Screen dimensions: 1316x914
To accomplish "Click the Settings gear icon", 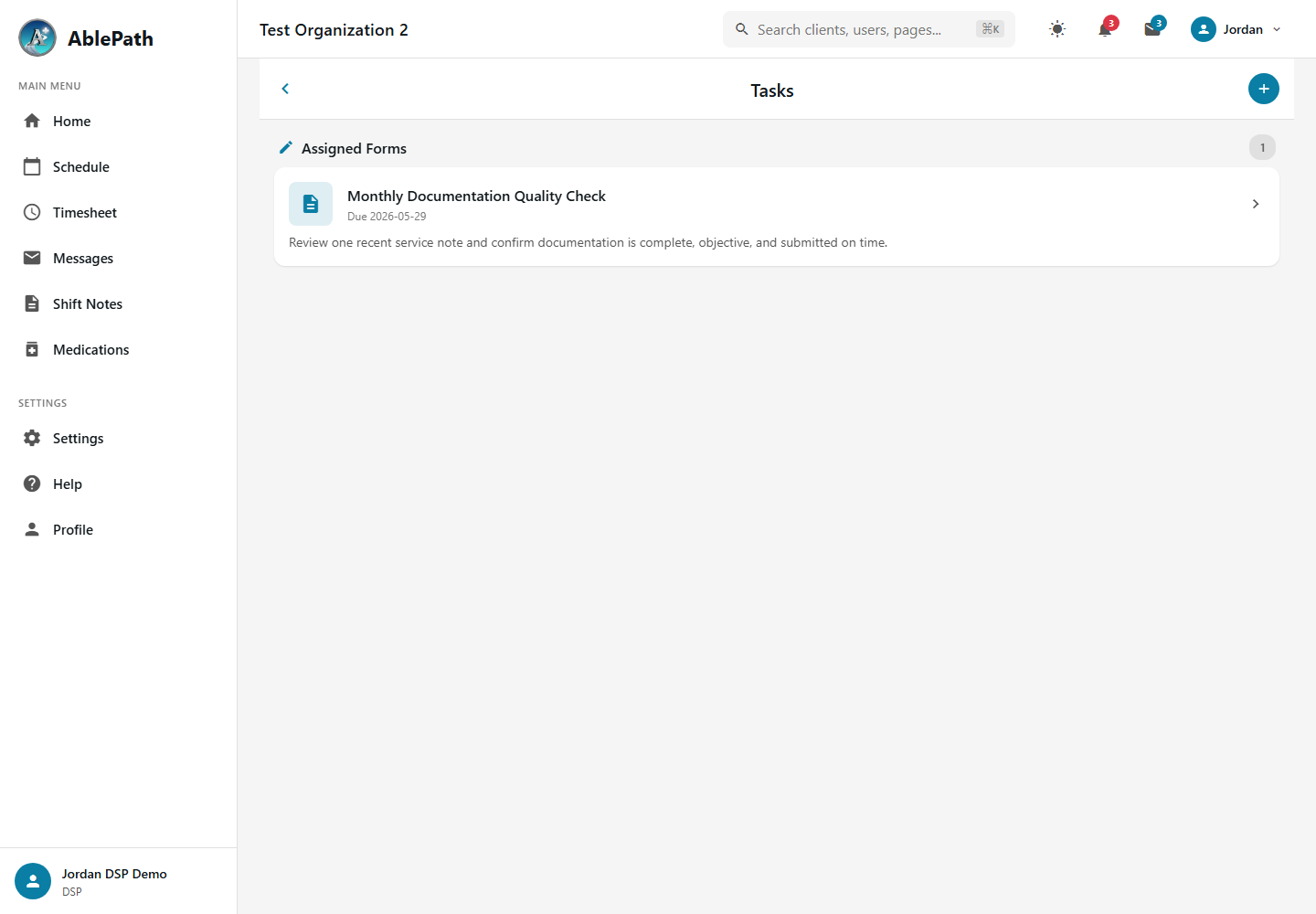I will click(32, 438).
